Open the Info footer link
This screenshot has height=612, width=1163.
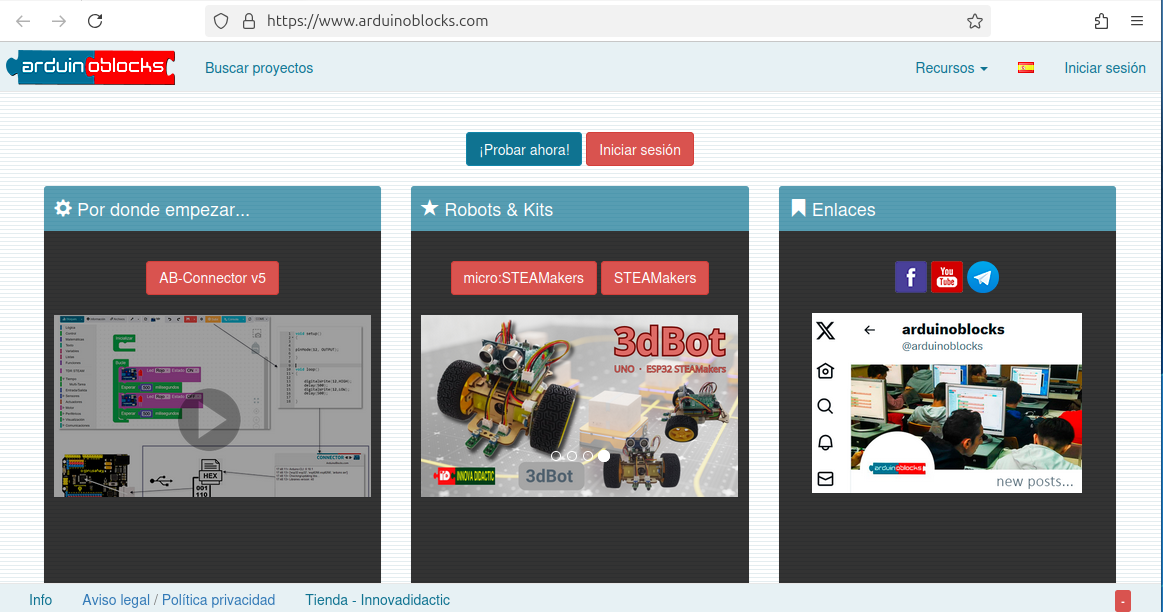coord(41,599)
